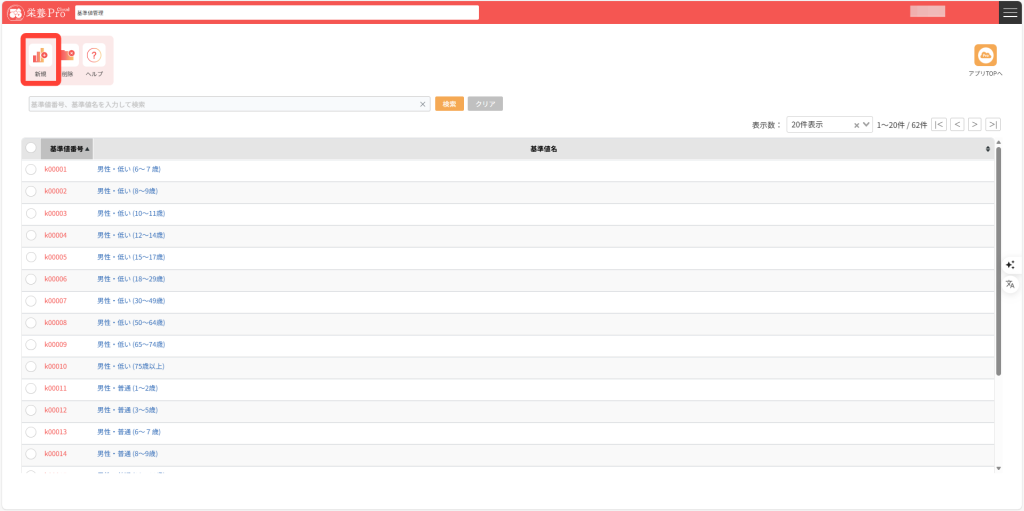
Task: Open the k00003 reference number link
Action: click(x=55, y=214)
